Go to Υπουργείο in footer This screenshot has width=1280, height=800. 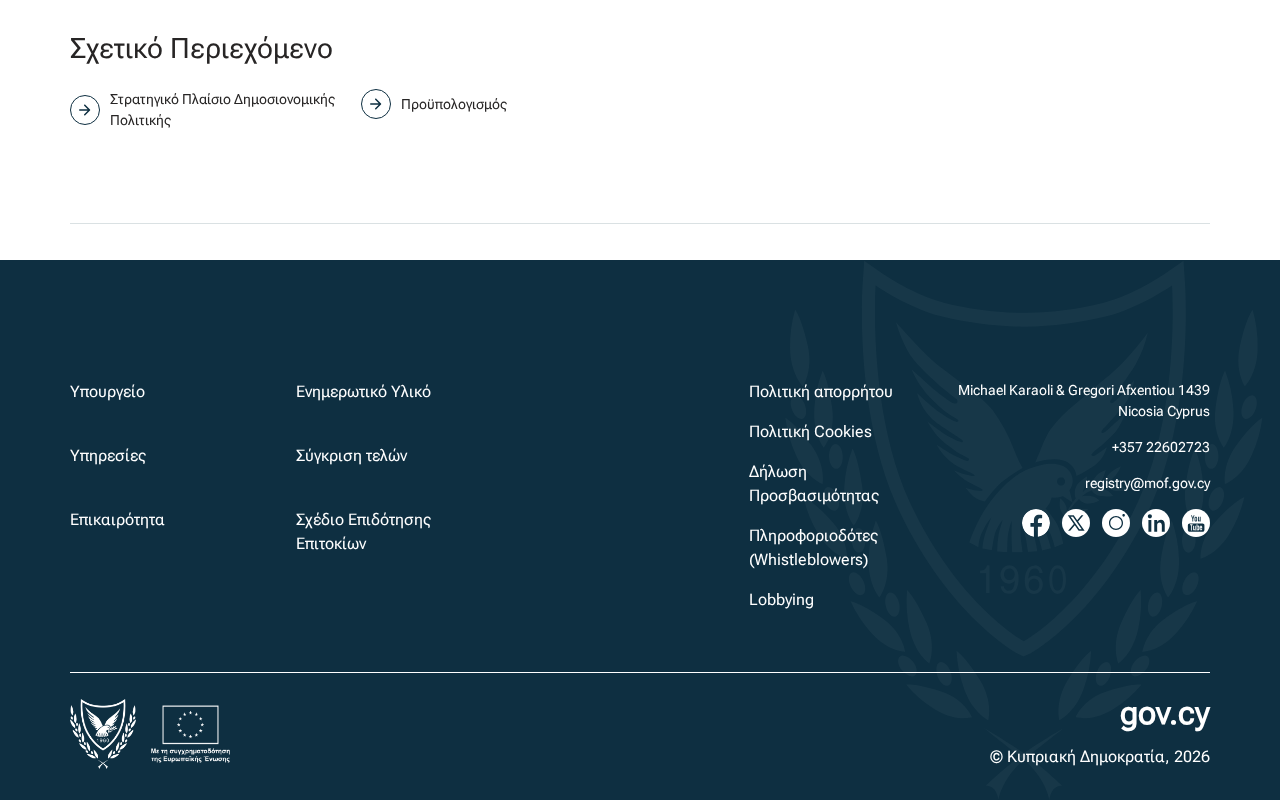click(x=107, y=392)
